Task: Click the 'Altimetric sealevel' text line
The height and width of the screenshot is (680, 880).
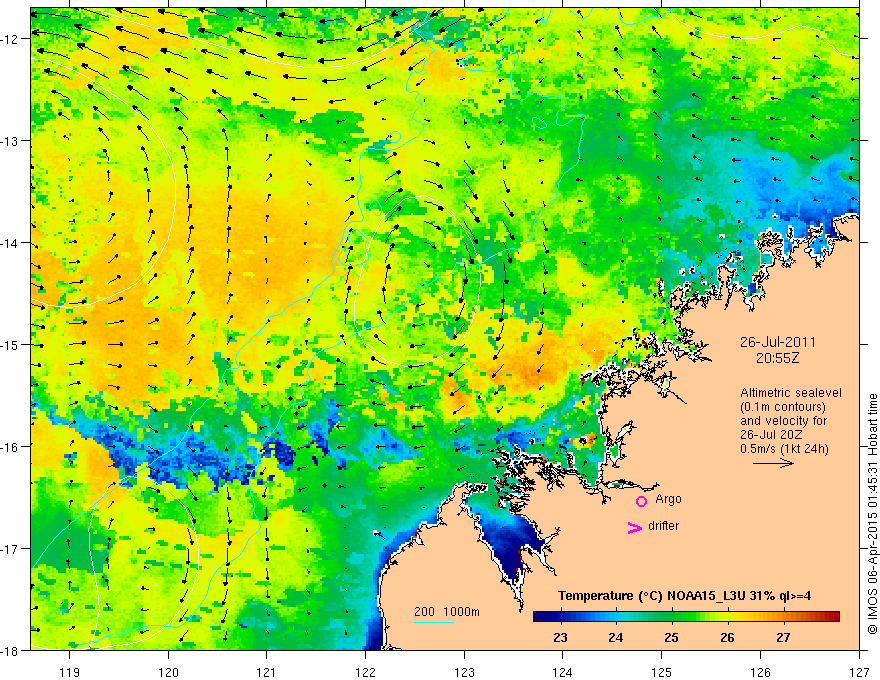Action: tap(790, 393)
